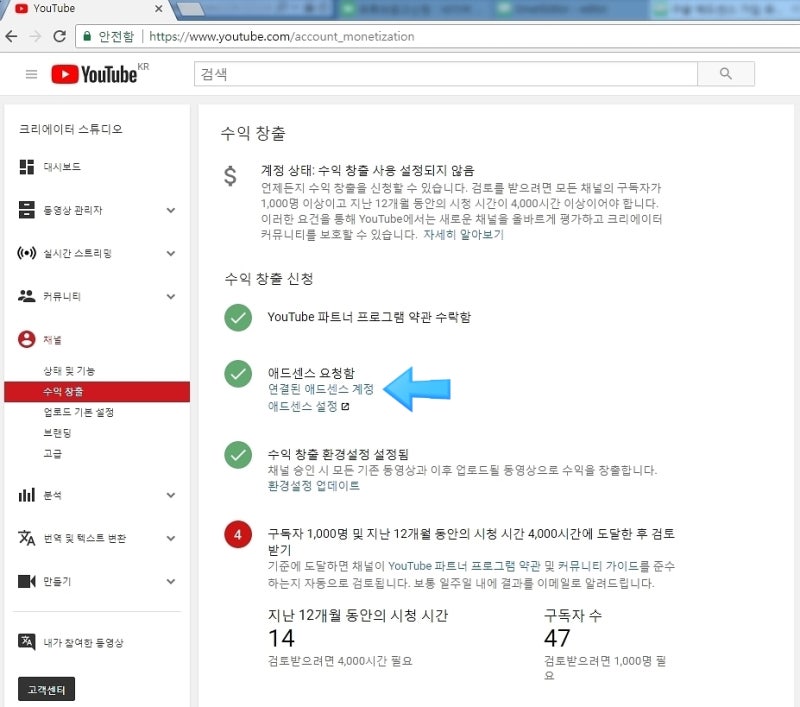
Task: Close the YouTube browser tab
Action: 159,9
